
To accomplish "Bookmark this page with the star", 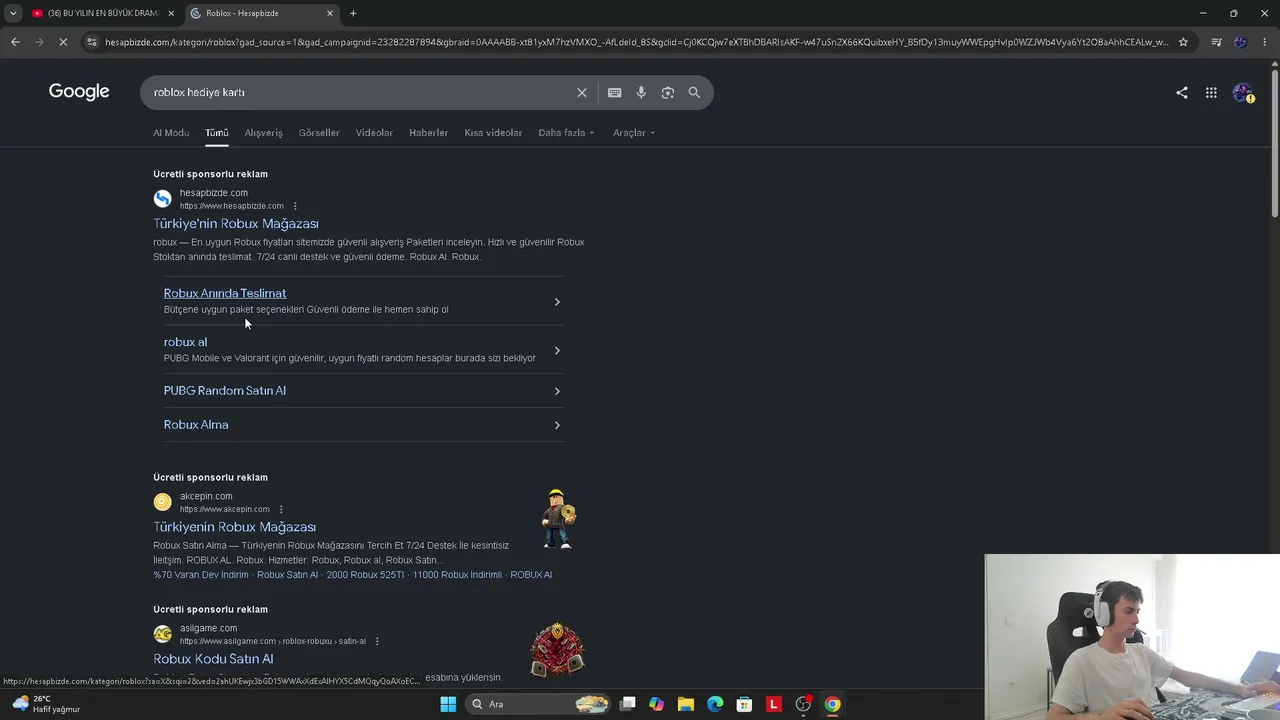I will pyautogui.click(x=1183, y=42).
